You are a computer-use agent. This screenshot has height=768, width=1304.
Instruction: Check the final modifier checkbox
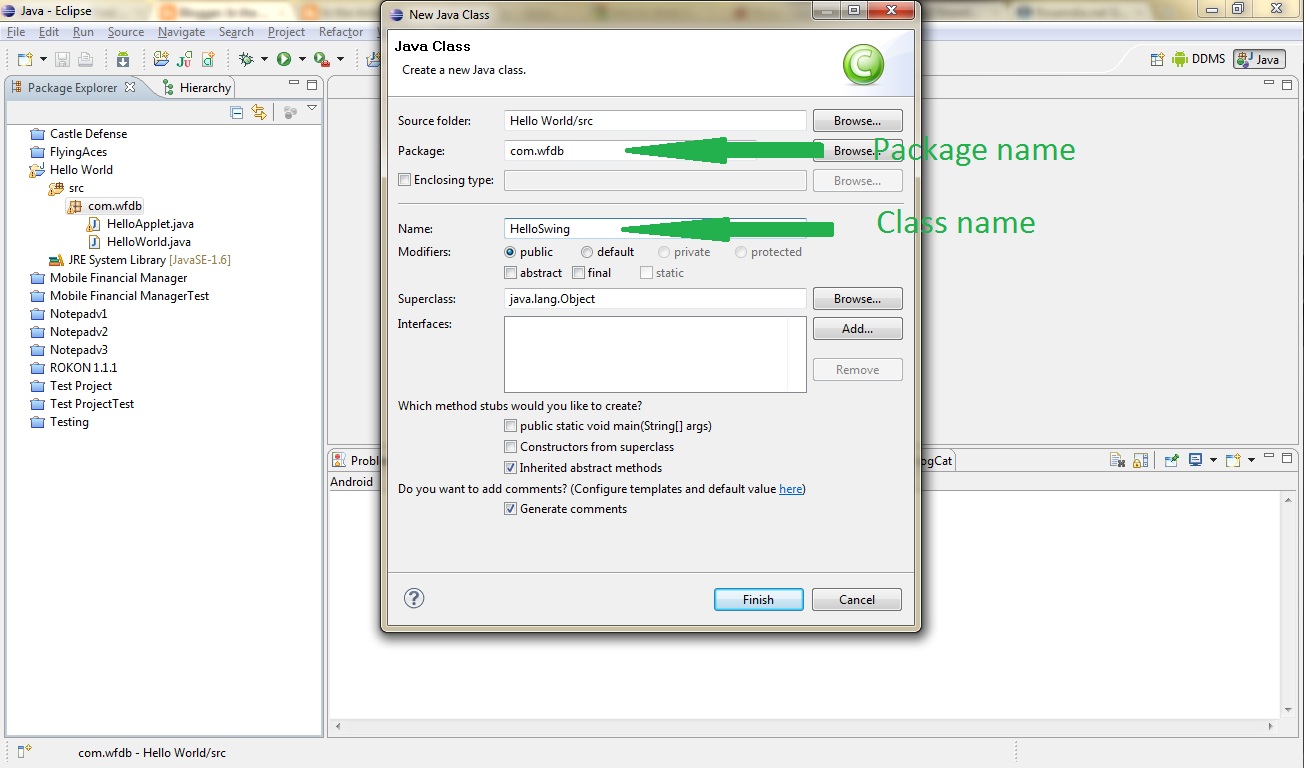pyautogui.click(x=578, y=272)
